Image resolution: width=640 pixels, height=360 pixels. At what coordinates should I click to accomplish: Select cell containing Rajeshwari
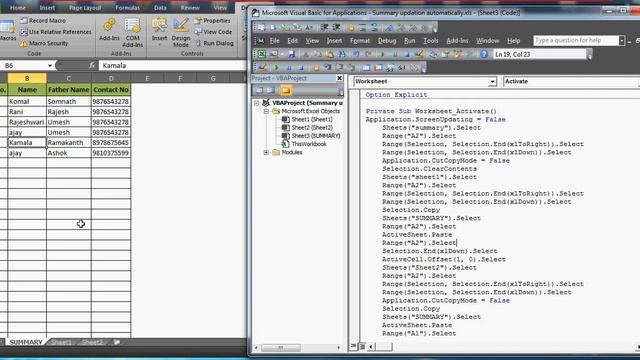click(27, 122)
